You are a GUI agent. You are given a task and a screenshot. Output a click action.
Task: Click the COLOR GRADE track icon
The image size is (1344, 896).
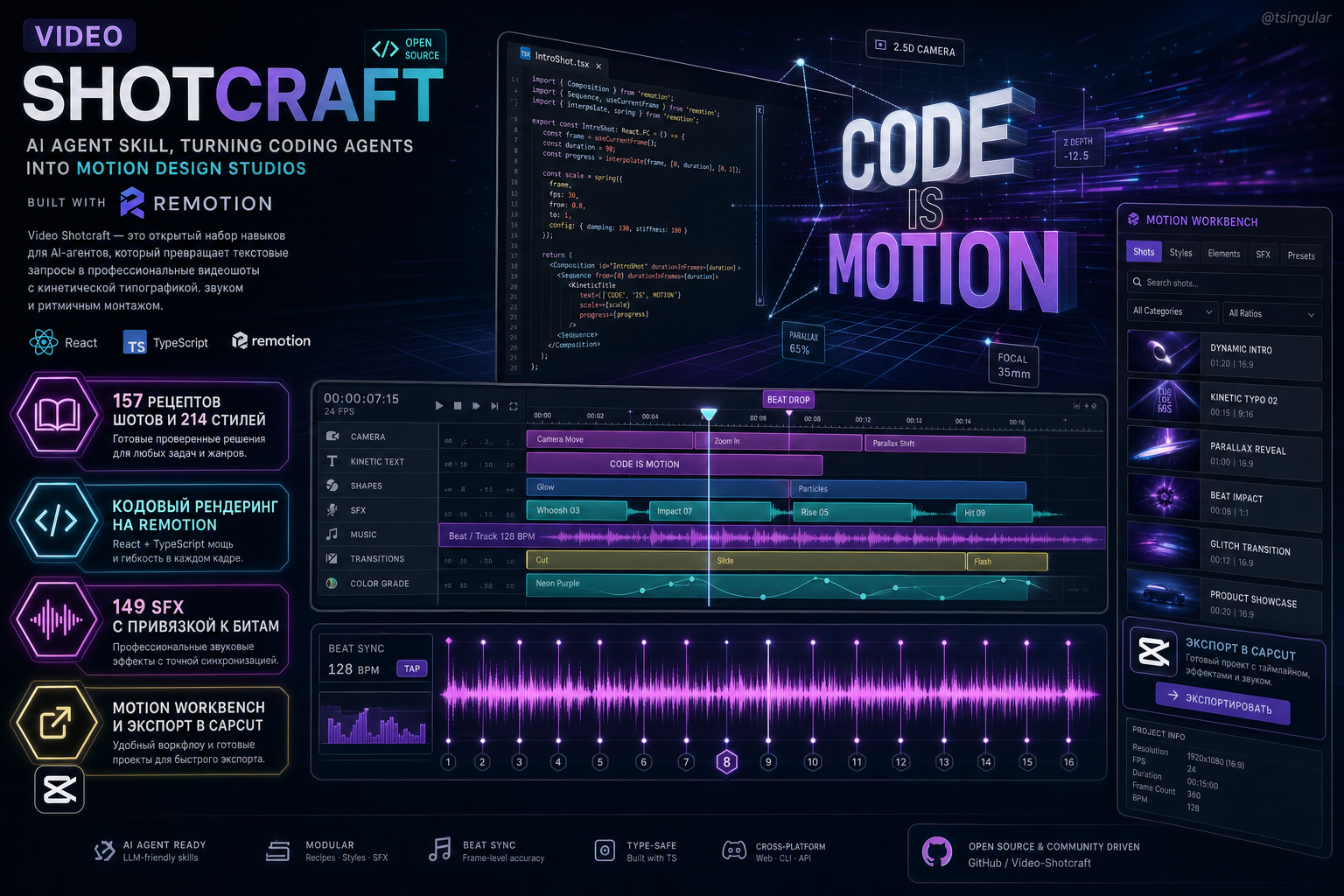pos(332,583)
